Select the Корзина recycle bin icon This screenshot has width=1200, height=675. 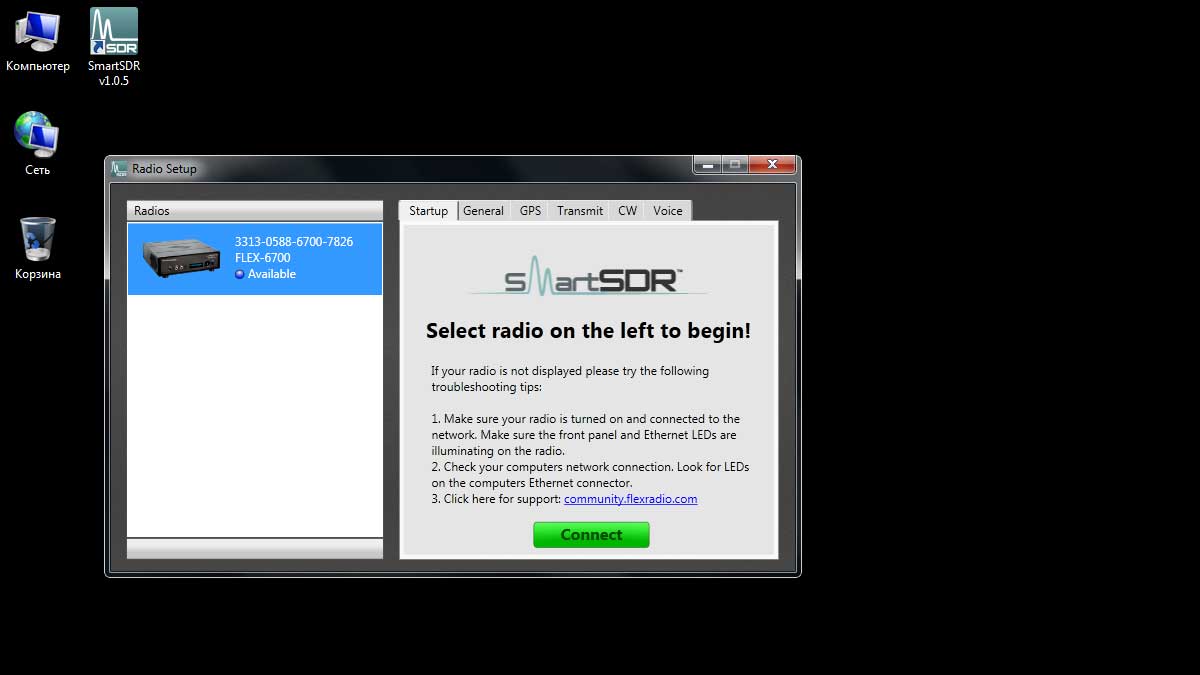pyautogui.click(x=38, y=249)
